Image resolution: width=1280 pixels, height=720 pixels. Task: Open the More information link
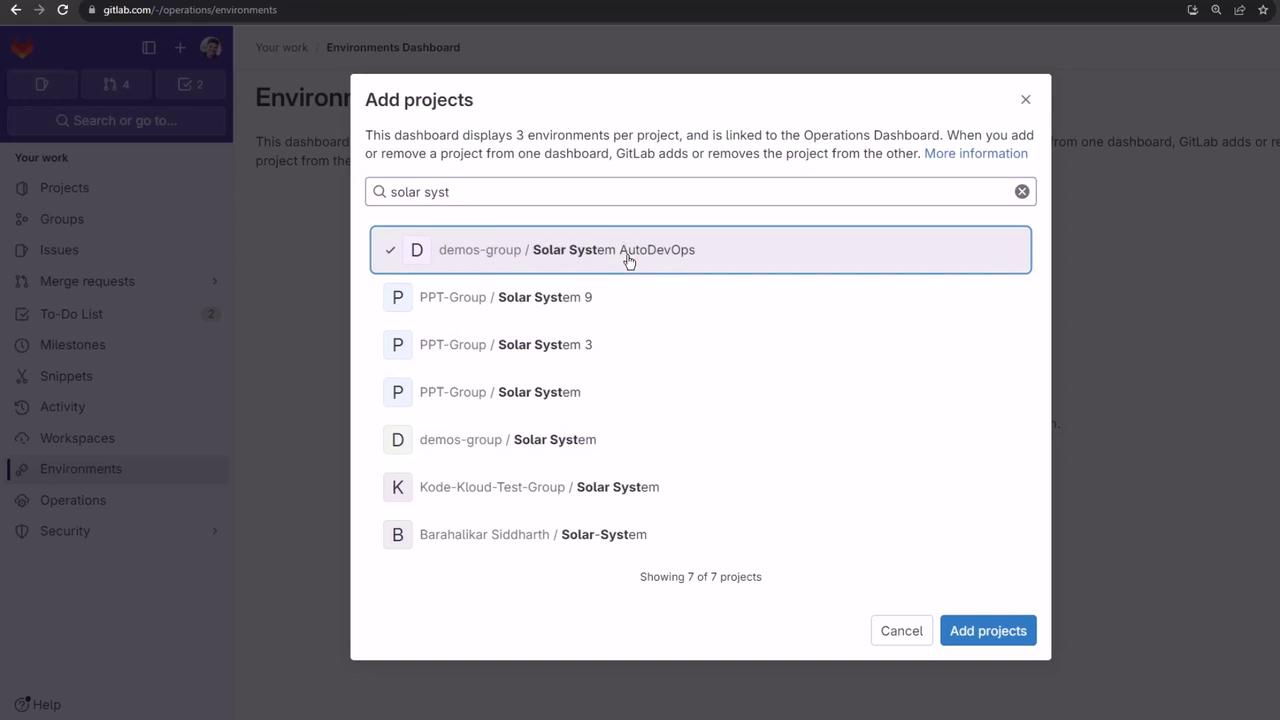(975, 154)
